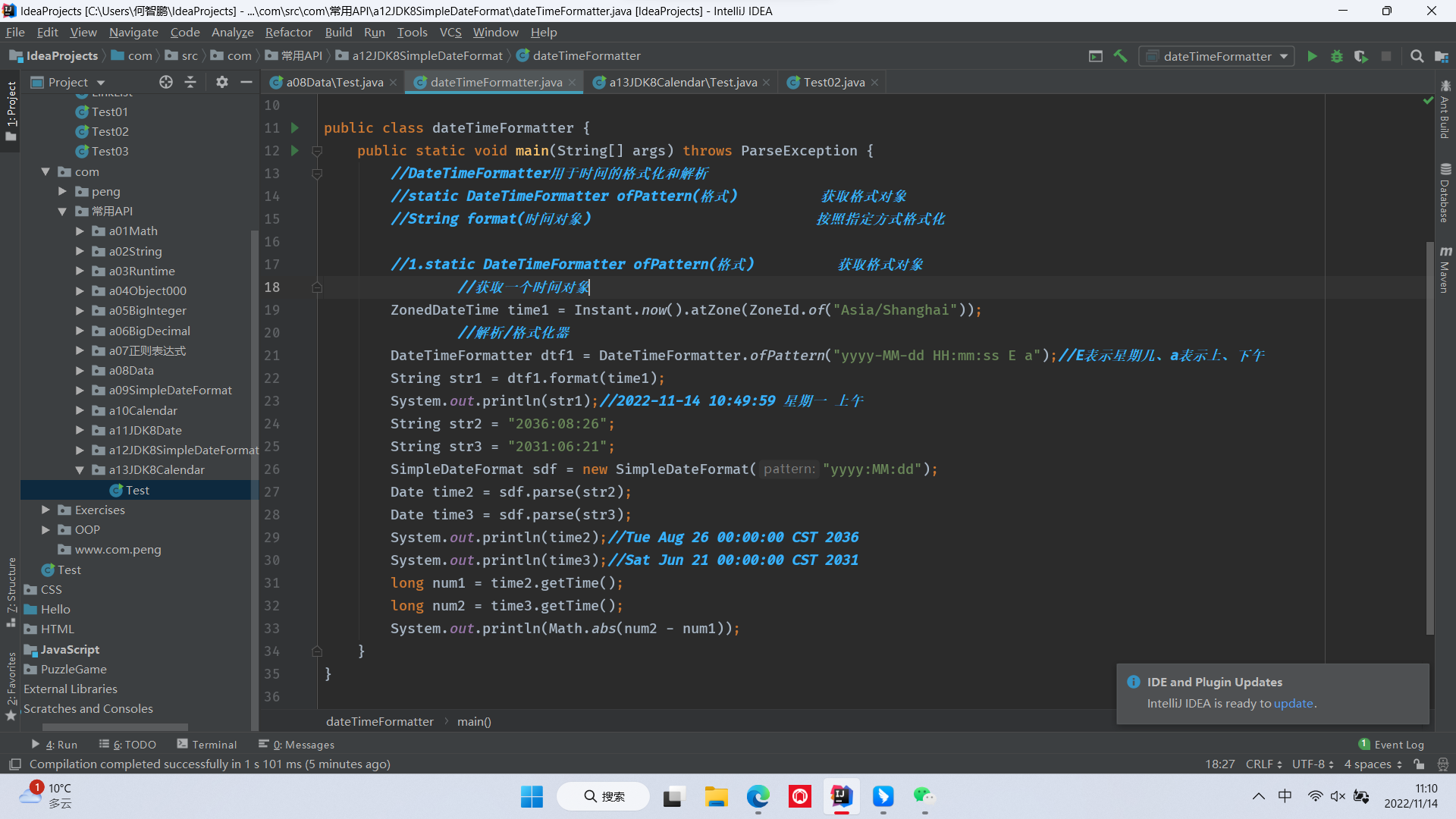Click locate-in-tree target icon in Project panel
Image resolution: width=1456 pixels, height=819 pixels.
coord(165,82)
